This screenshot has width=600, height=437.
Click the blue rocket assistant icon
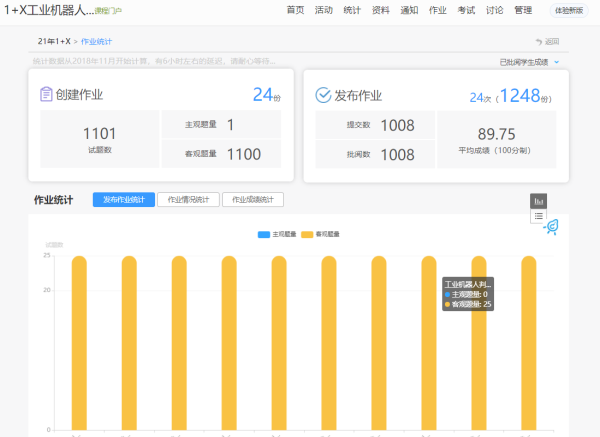tap(551, 227)
